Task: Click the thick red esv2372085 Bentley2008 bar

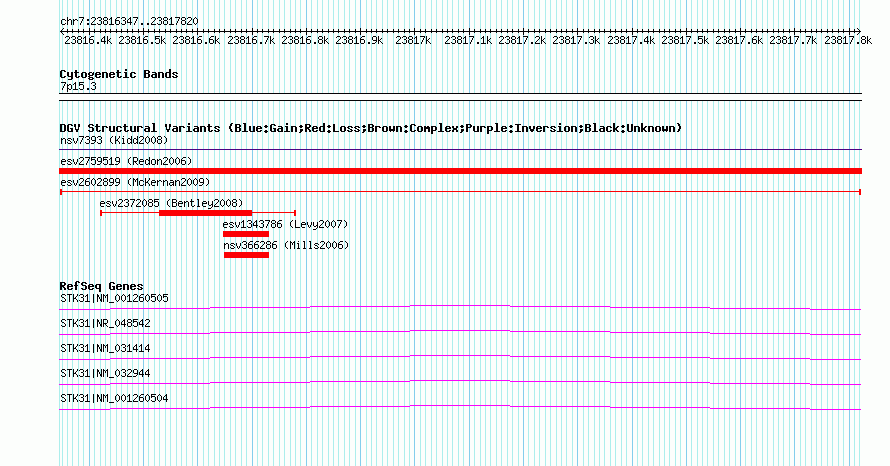Action: pyautogui.click(x=205, y=213)
